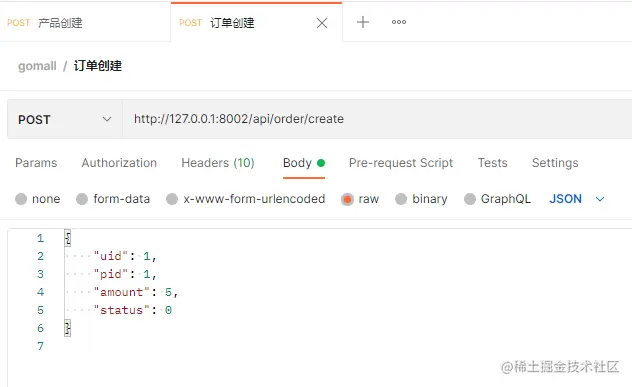The width and height of the screenshot is (632, 387).
Task: Open the Tests tab
Action: coord(493,163)
